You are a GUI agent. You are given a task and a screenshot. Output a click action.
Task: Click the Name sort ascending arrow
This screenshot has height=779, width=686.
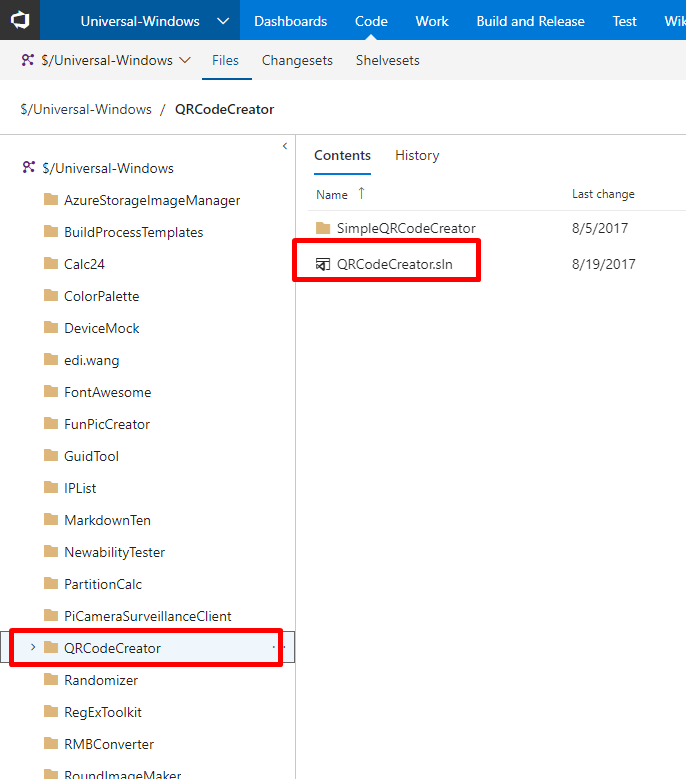362,193
